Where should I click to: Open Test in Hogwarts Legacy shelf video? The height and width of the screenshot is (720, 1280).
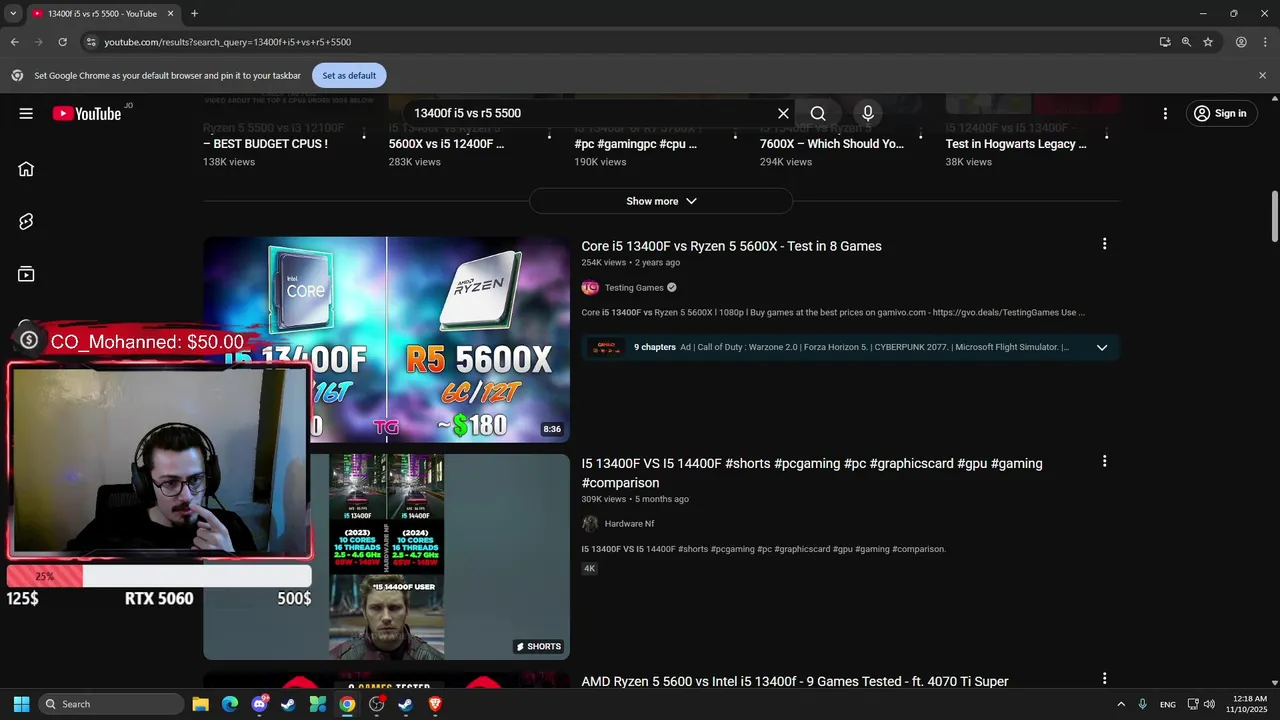point(1016,144)
